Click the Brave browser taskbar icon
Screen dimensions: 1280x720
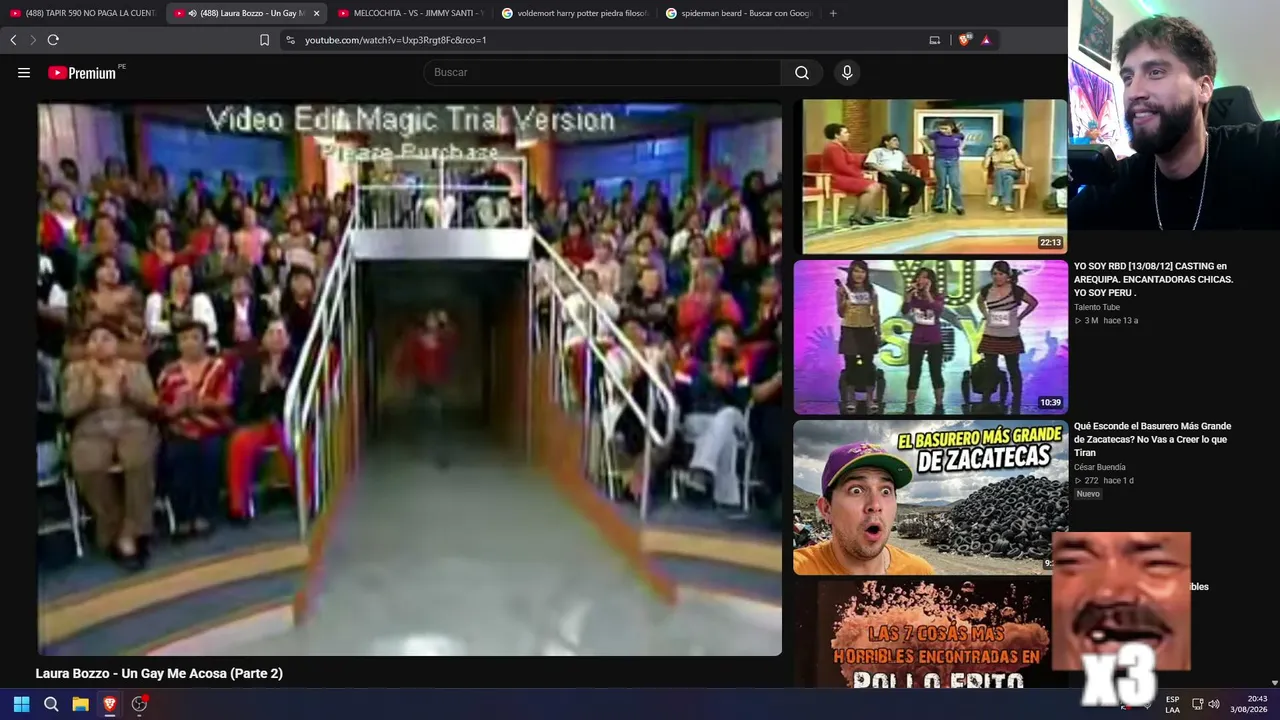click(x=110, y=704)
